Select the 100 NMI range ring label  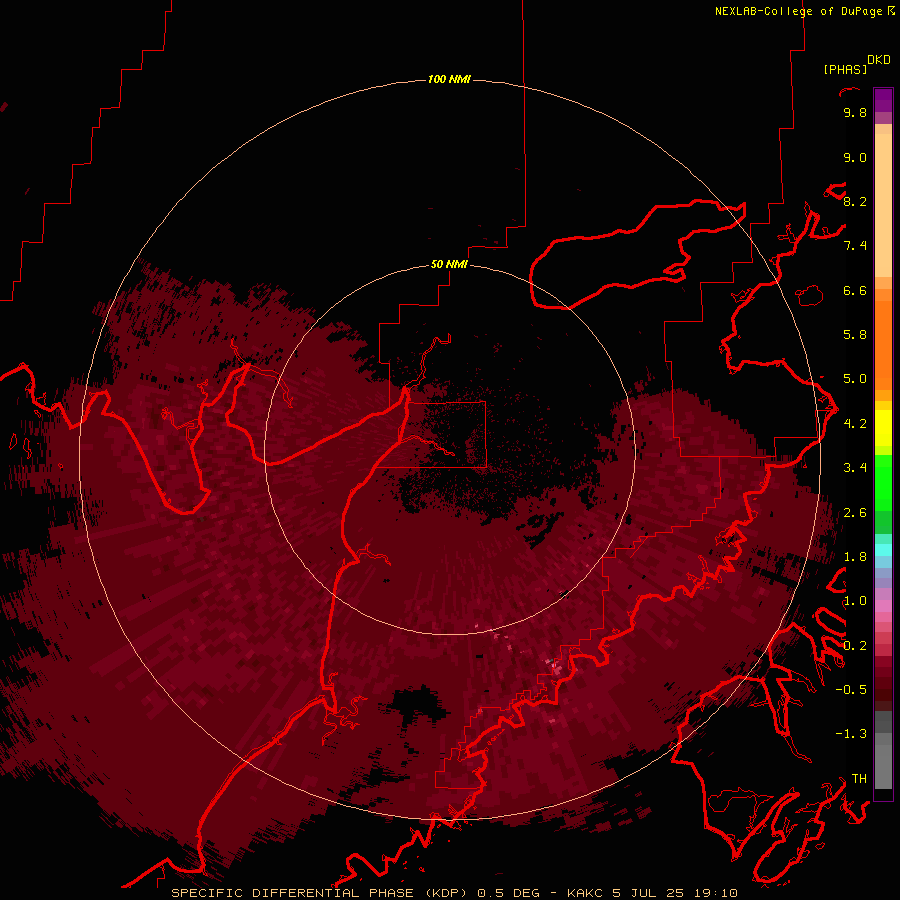pyautogui.click(x=449, y=79)
